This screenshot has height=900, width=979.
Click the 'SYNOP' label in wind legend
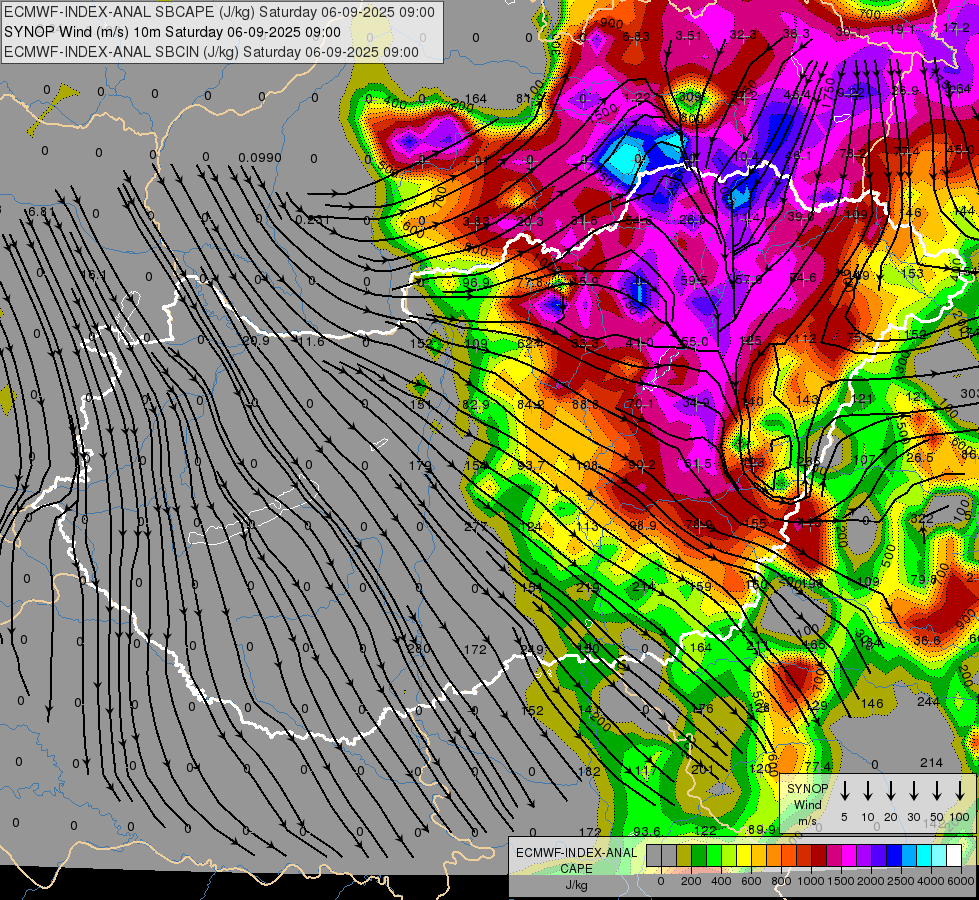[x=807, y=789]
